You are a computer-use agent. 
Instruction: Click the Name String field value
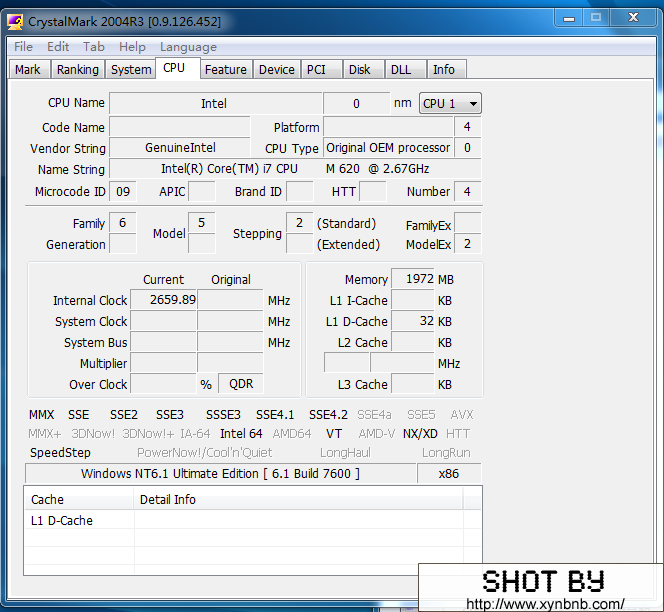coord(294,169)
